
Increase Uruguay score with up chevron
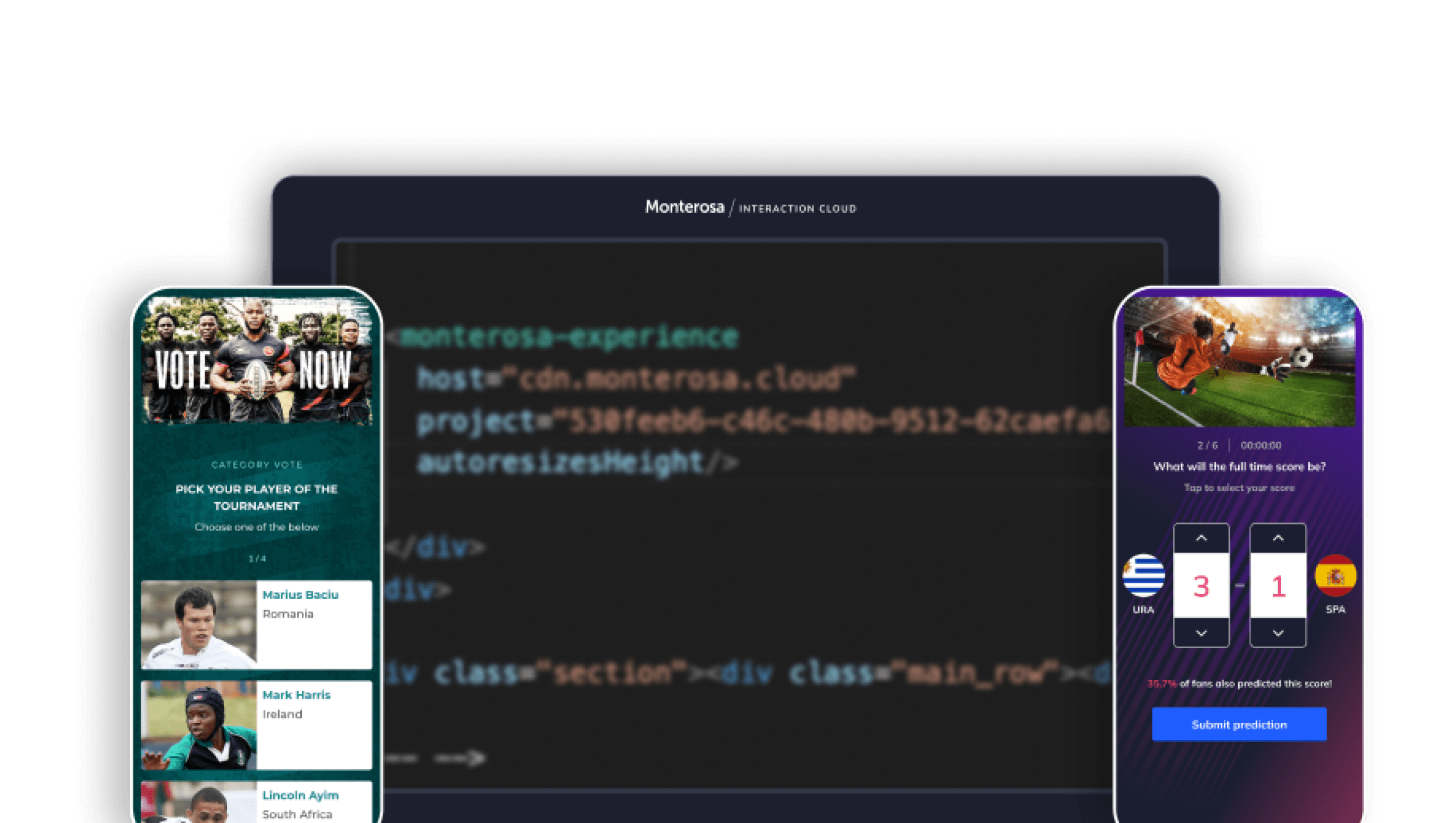pyautogui.click(x=1201, y=538)
